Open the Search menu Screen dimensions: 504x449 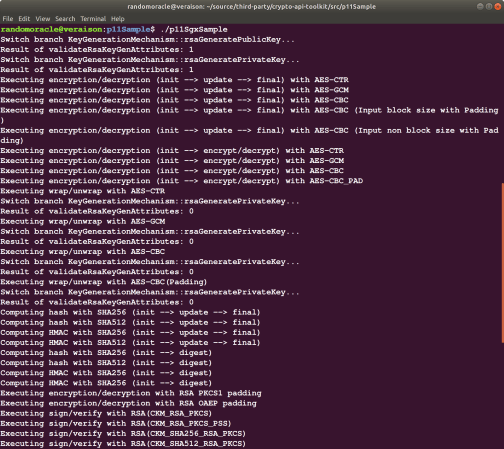tap(65, 19)
